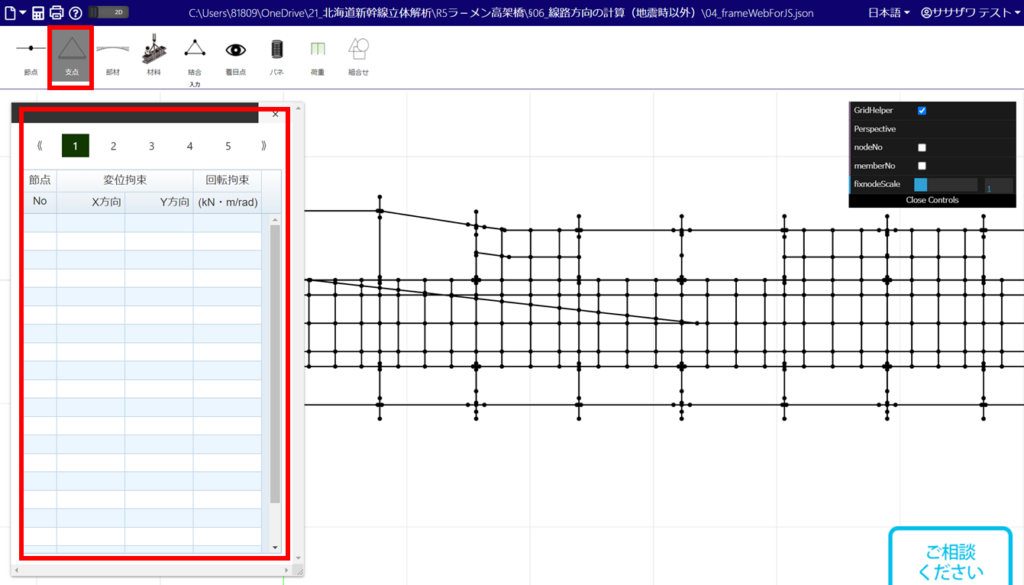Select page 3 in pagination

pos(152,146)
